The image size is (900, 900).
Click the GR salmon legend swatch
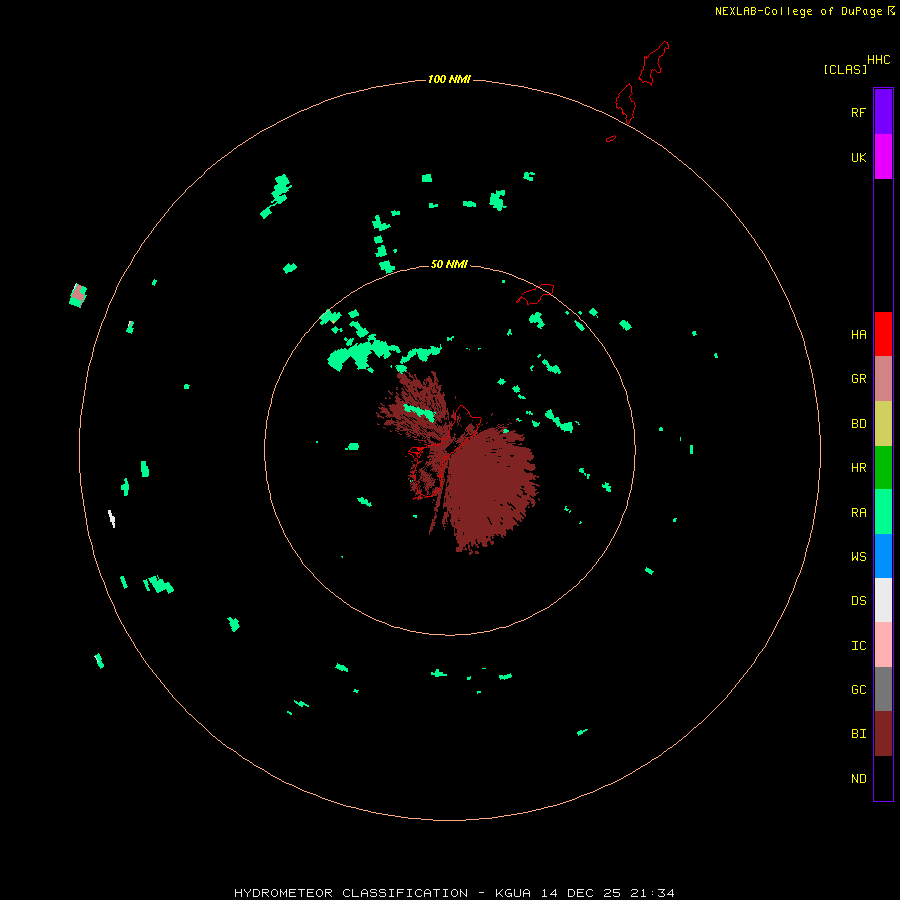point(883,379)
